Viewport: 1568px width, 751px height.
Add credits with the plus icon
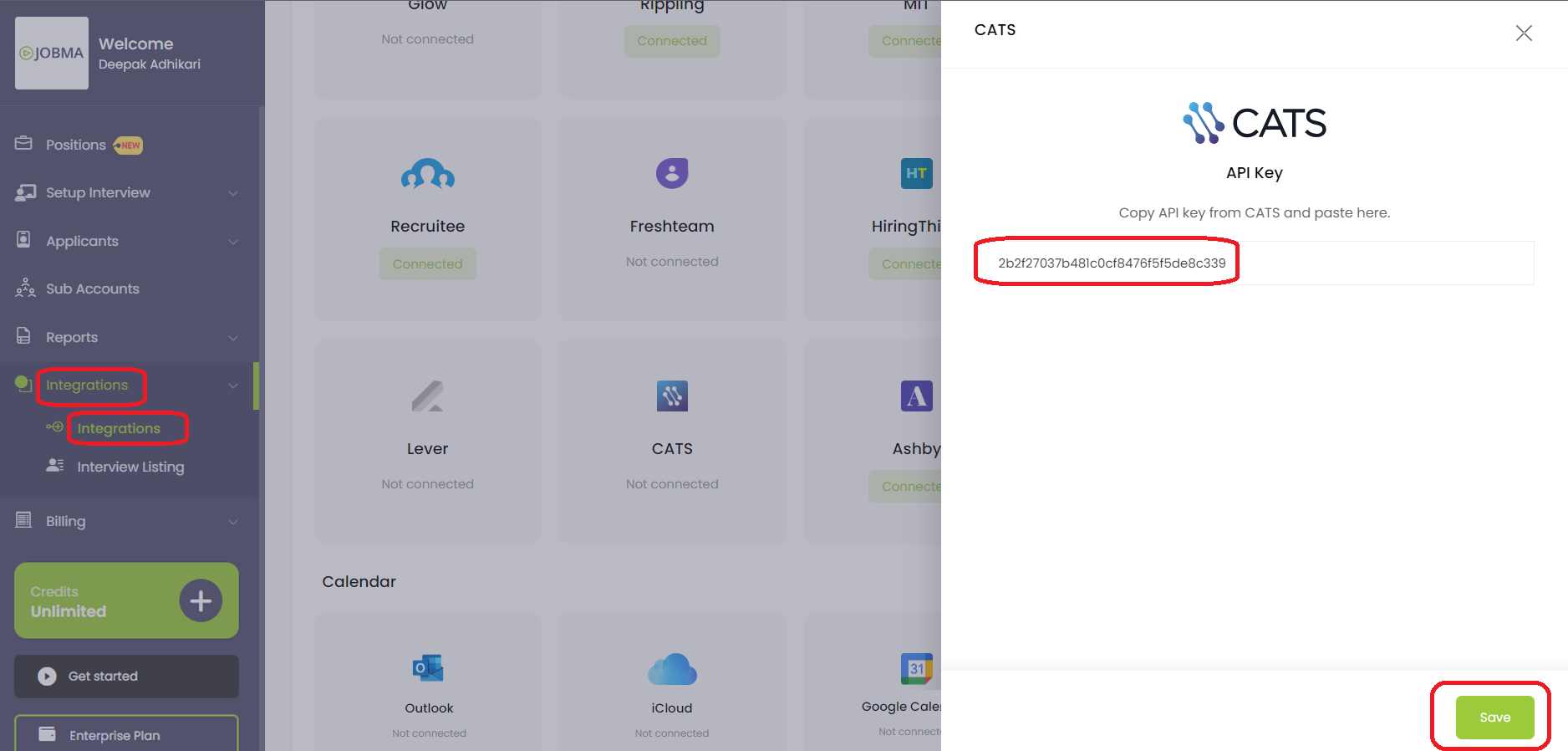pyautogui.click(x=201, y=600)
